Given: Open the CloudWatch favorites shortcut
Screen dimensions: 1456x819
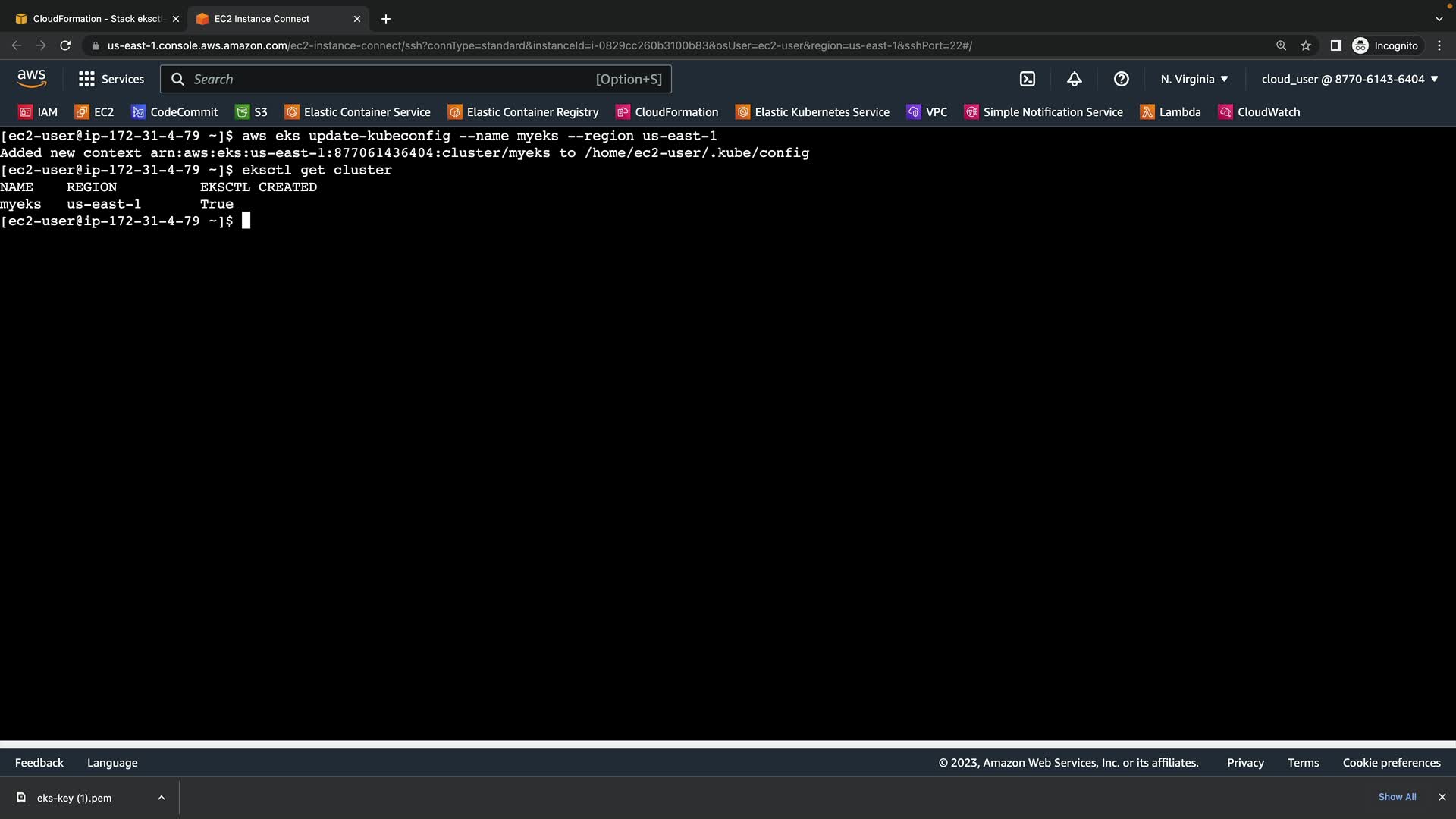Looking at the screenshot, I should [x=1259, y=112].
